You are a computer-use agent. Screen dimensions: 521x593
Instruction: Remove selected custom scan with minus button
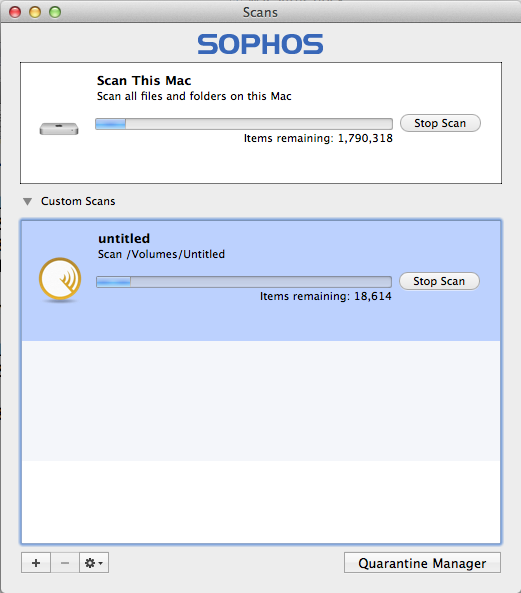coord(65,563)
